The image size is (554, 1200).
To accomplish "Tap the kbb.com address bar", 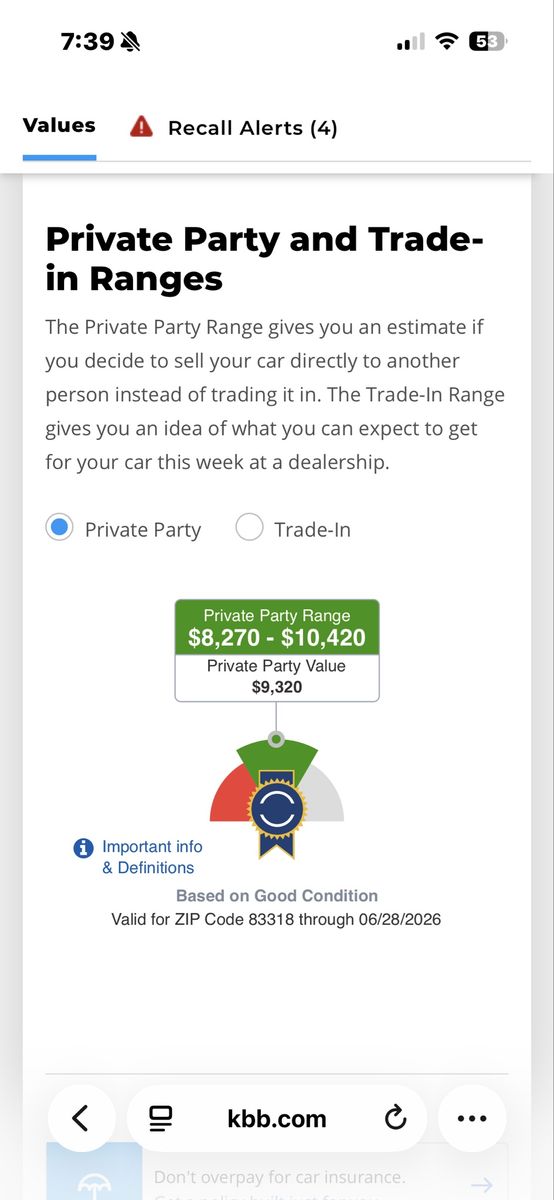I will 277,1118.
